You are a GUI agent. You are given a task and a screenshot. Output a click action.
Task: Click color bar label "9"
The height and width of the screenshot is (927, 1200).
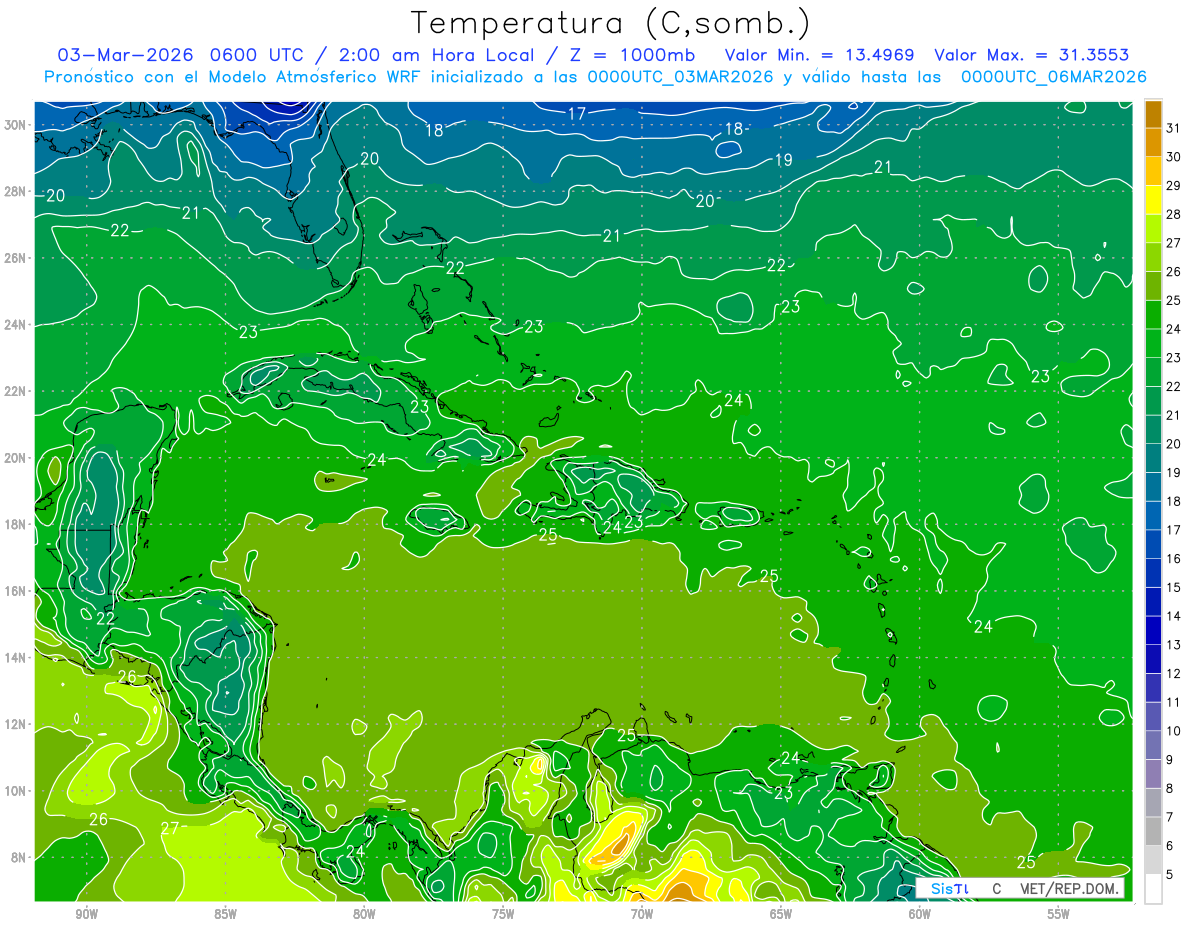pyautogui.click(x=1170, y=760)
